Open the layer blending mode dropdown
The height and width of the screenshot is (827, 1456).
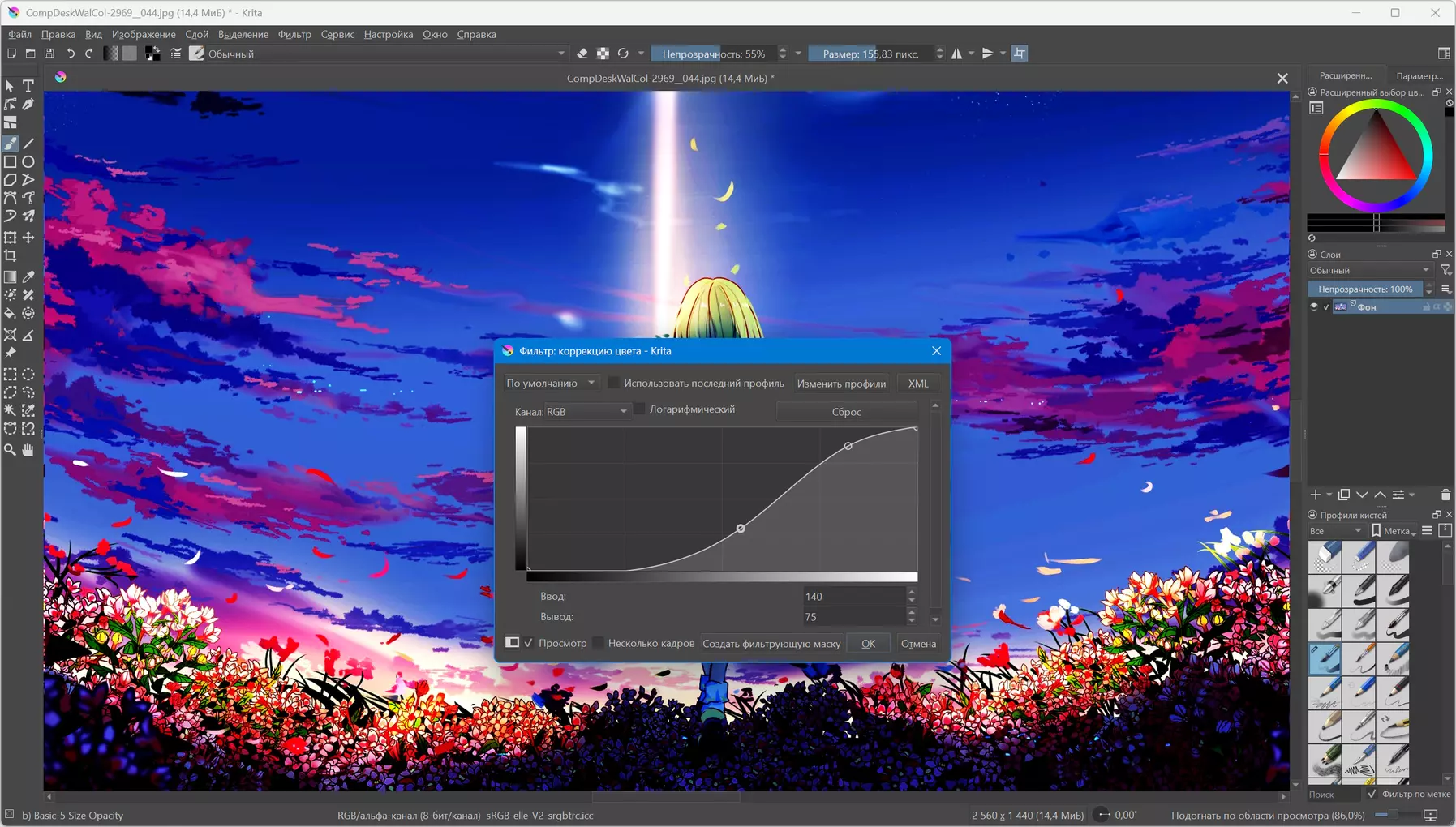pyautogui.click(x=1369, y=270)
